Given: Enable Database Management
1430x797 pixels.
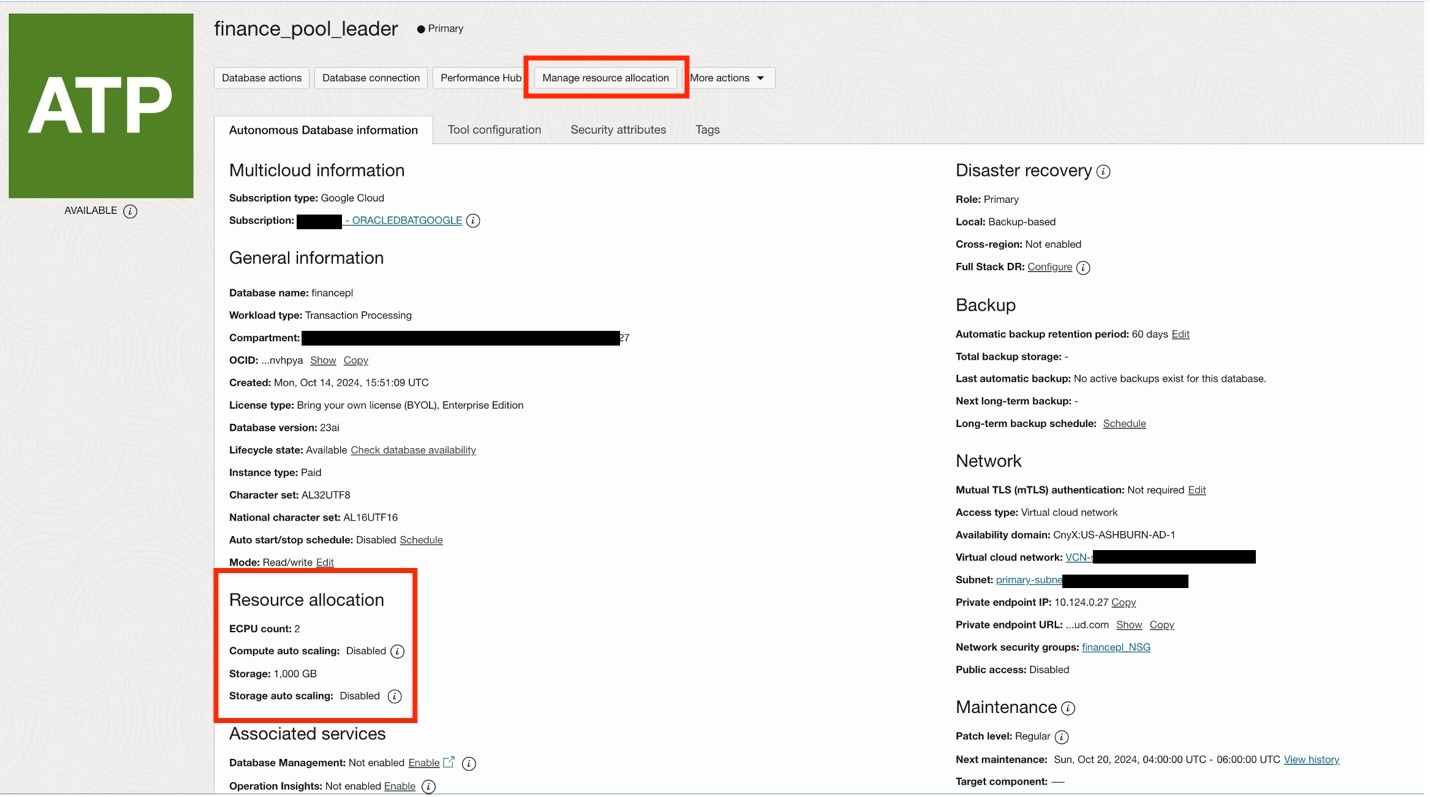Looking at the screenshot, I should click(424, 763).
